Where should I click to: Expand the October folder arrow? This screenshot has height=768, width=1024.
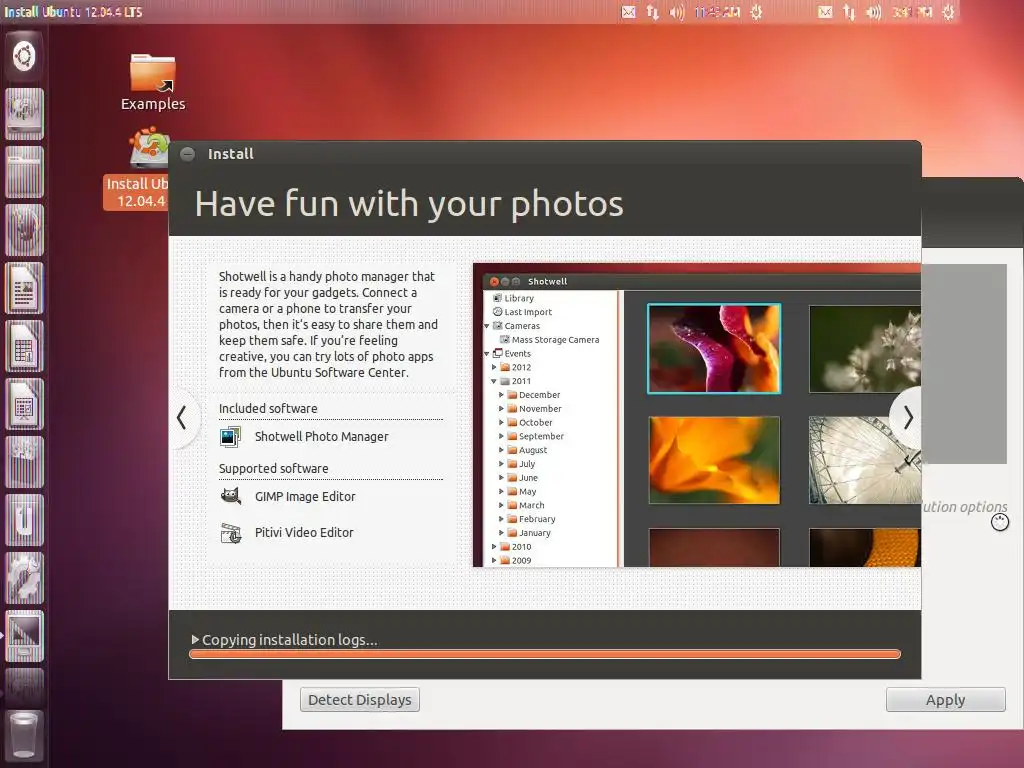click(501, 423)
